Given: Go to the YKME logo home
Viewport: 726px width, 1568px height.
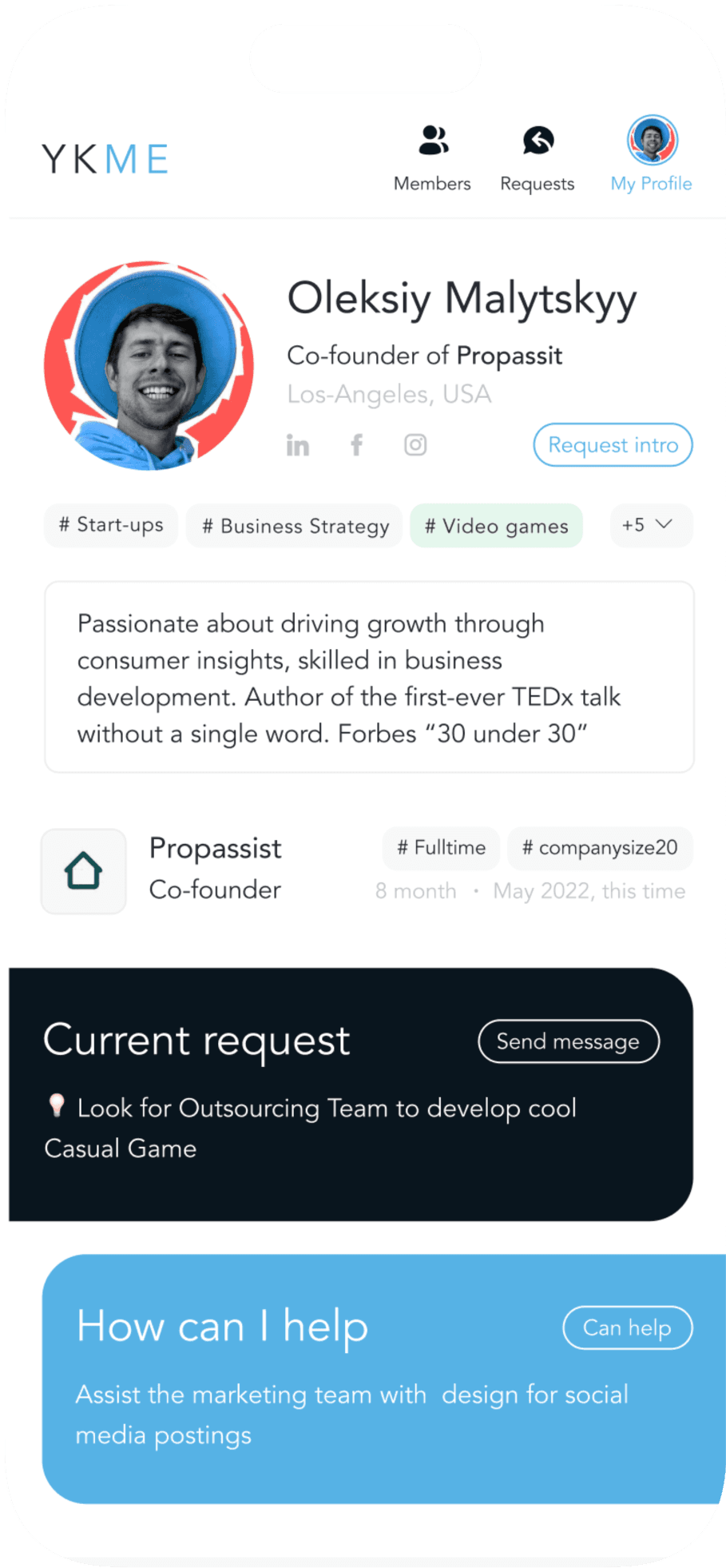Looking at the screenshot, I should pyautogui.click(x=105, y=159).
